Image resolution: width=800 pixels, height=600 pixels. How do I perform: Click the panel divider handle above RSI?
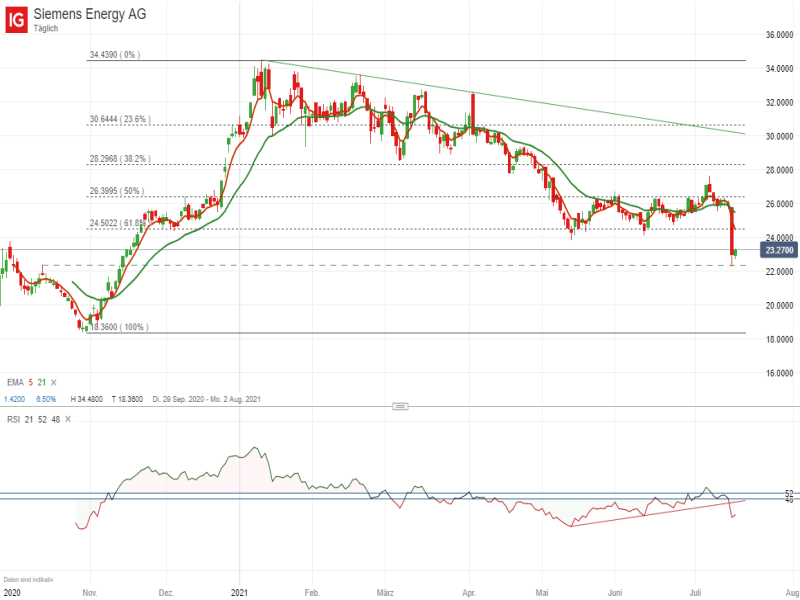point(400,407)
